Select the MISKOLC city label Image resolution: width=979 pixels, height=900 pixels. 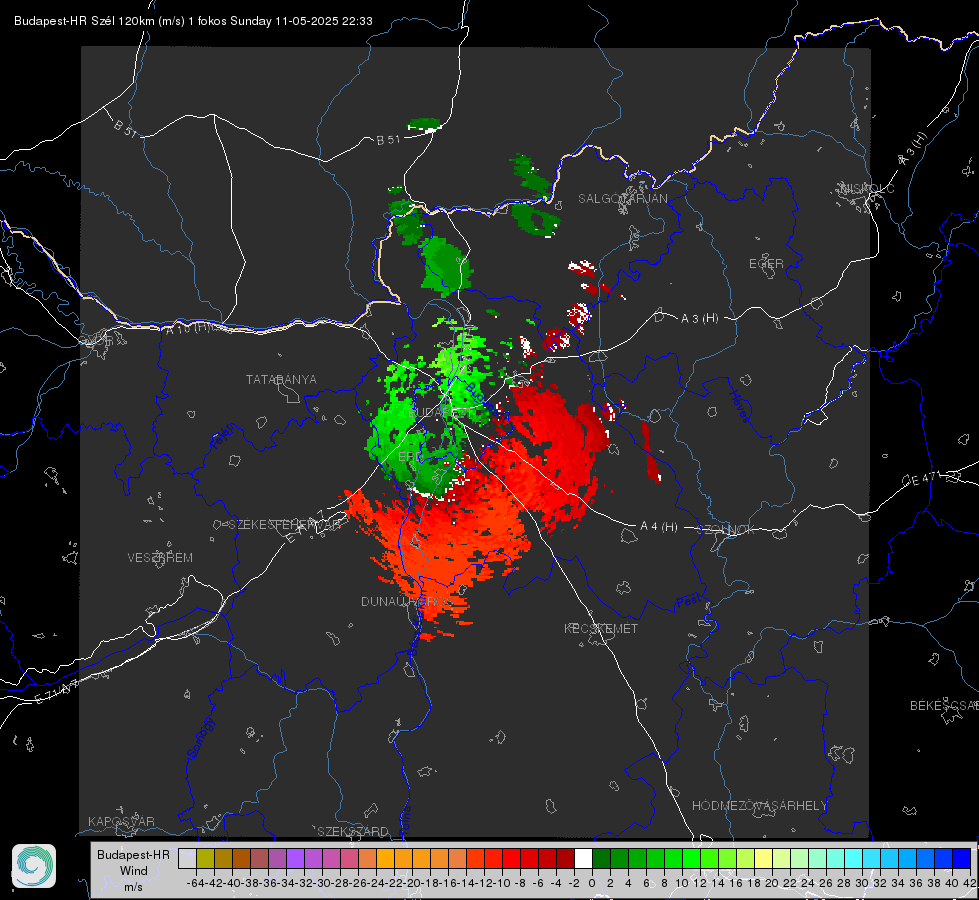coord(867,188)
